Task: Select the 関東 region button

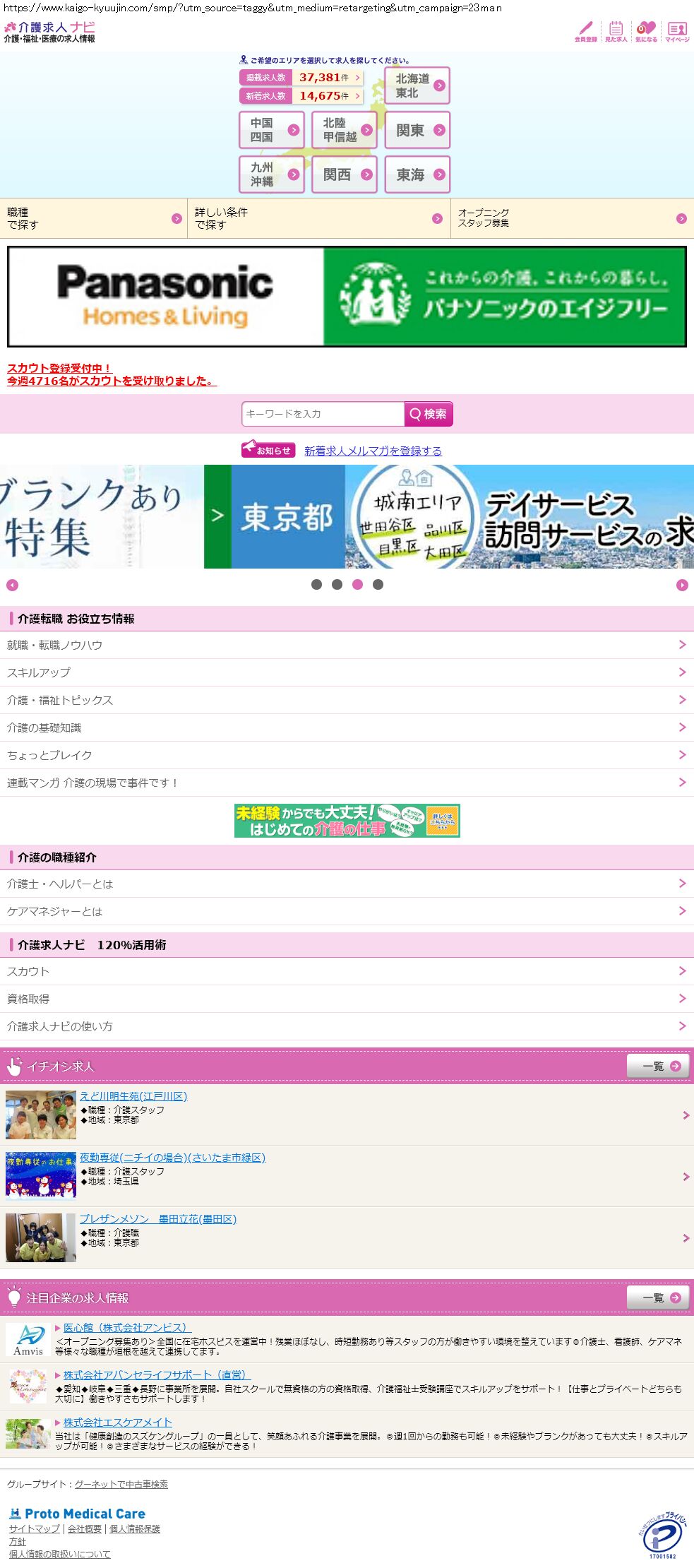Action: pos(417,130)
